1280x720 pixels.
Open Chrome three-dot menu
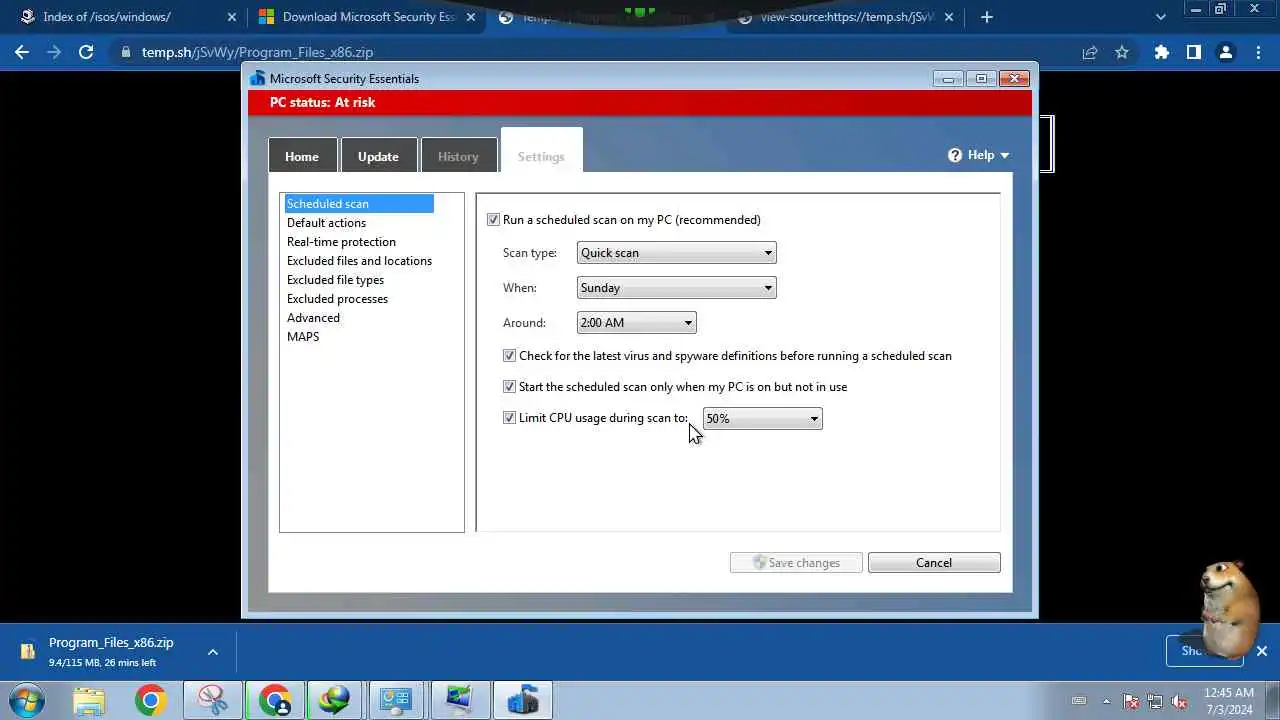point(1257,52)
